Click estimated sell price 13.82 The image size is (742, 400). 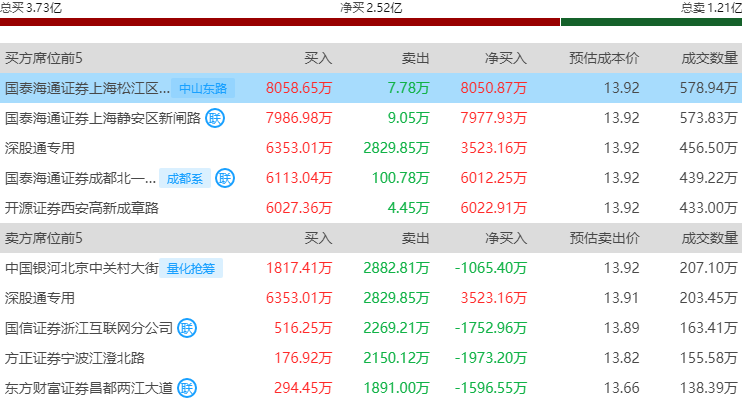coord(622,358)
